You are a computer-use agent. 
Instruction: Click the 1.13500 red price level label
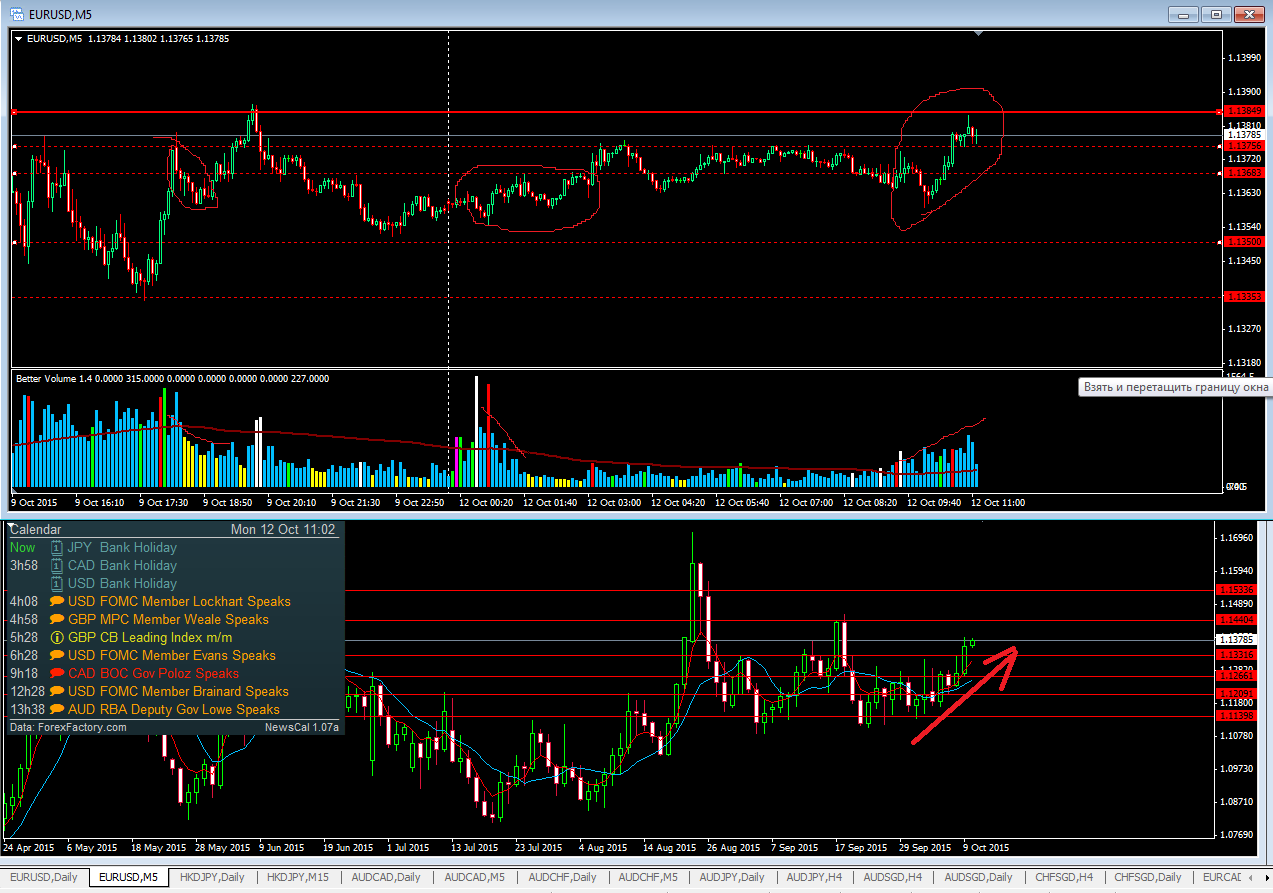click(x=1244, y=242)
